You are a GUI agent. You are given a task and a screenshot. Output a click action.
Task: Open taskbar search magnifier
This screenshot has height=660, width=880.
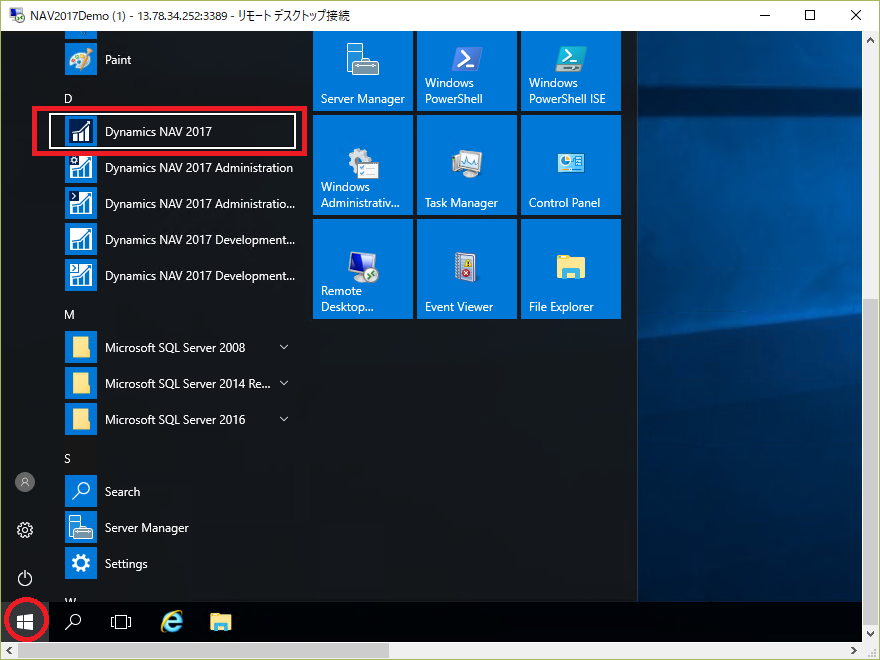point(73,621)
